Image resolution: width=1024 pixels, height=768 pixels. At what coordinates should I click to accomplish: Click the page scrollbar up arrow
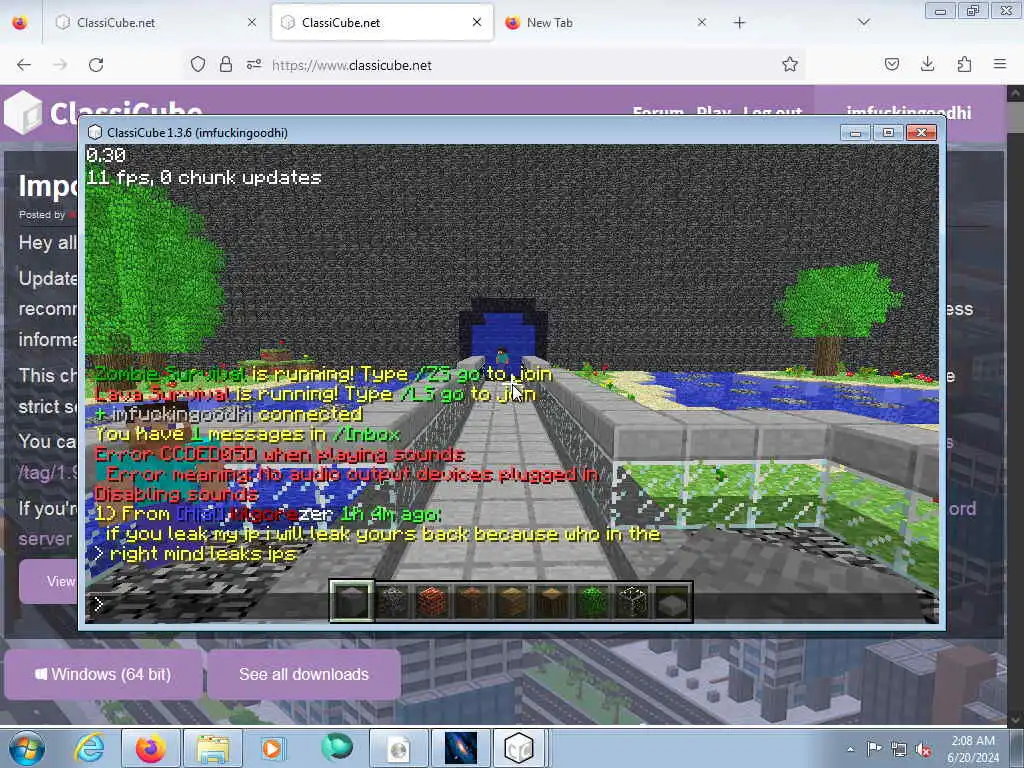(1015, 93)
